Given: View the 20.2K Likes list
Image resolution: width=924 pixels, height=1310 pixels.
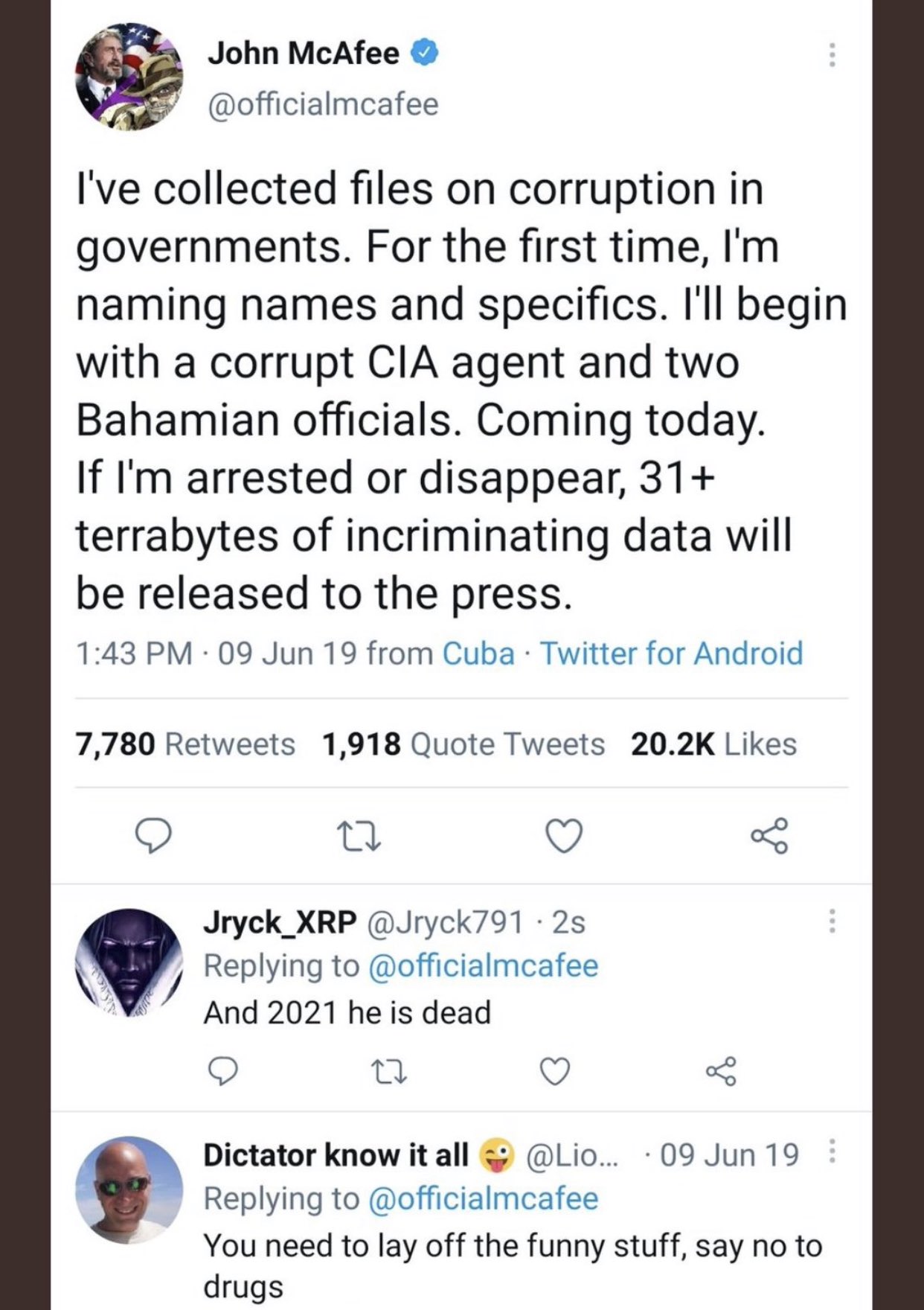Looking at the screenshot, I should tap(713, 744).
